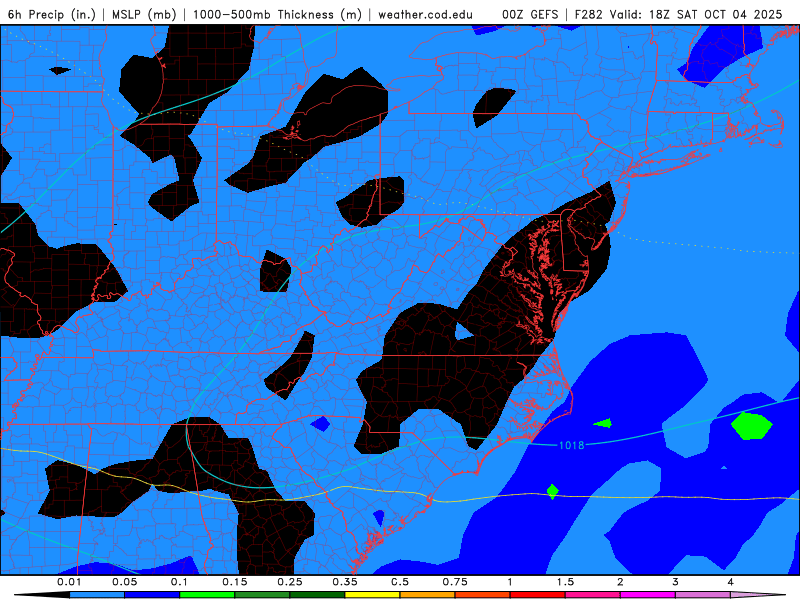800x600 pixels.
Task: Click the "MSLP (mb)" header label
Action: tap(144, 14)
